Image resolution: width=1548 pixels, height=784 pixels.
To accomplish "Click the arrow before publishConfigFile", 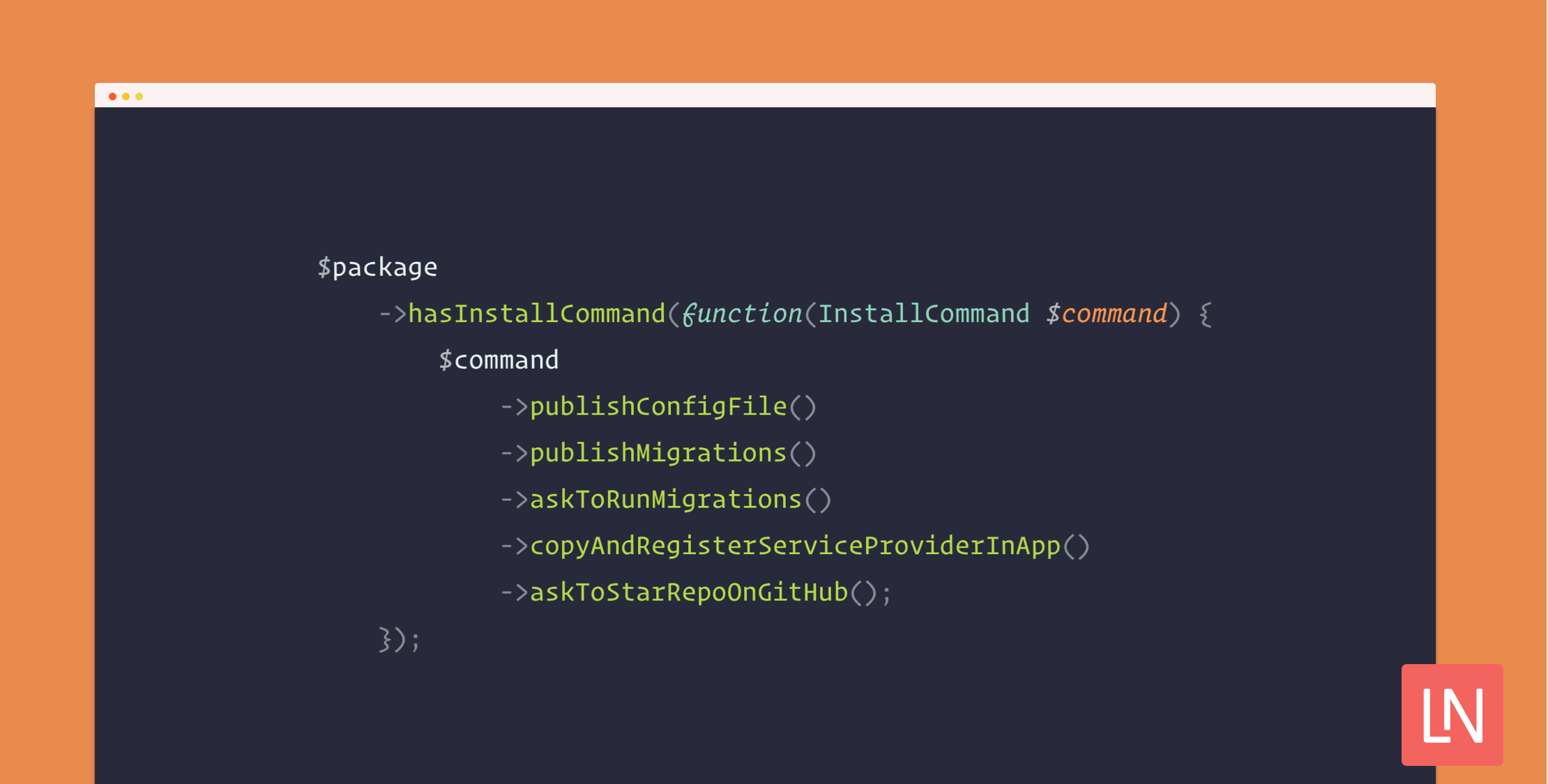I will 514,406.
